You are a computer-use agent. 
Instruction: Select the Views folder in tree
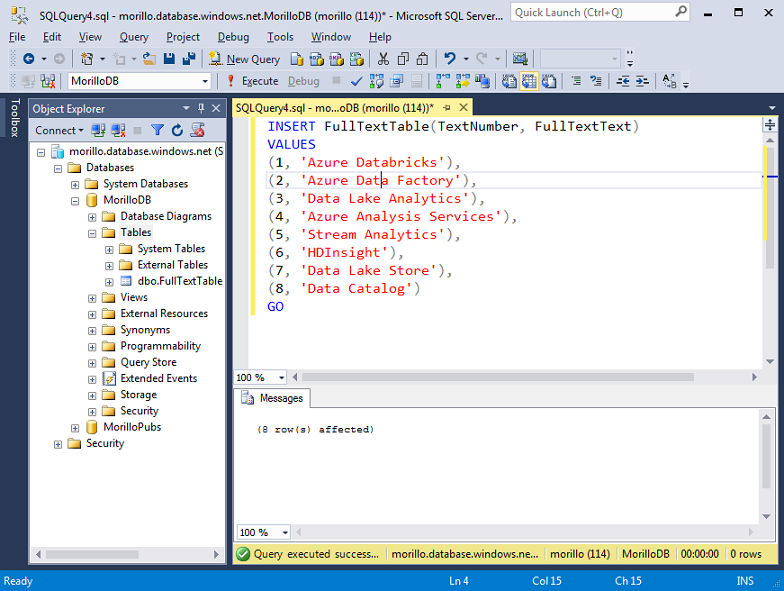(x=134, y=298)
